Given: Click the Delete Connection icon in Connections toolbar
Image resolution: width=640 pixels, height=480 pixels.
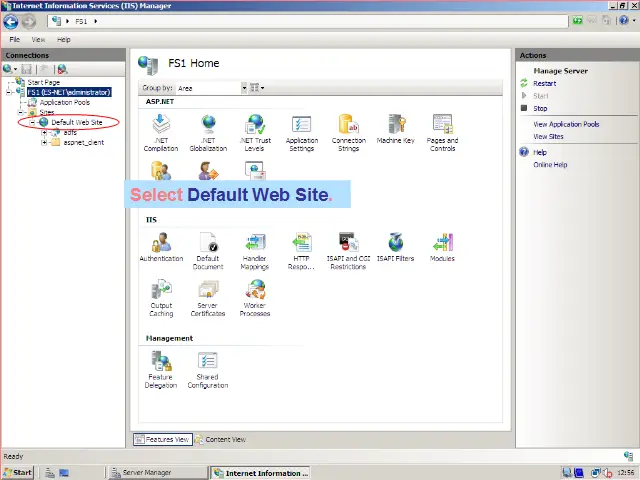Looking at the screenshot, I should (x=62, y=69).
